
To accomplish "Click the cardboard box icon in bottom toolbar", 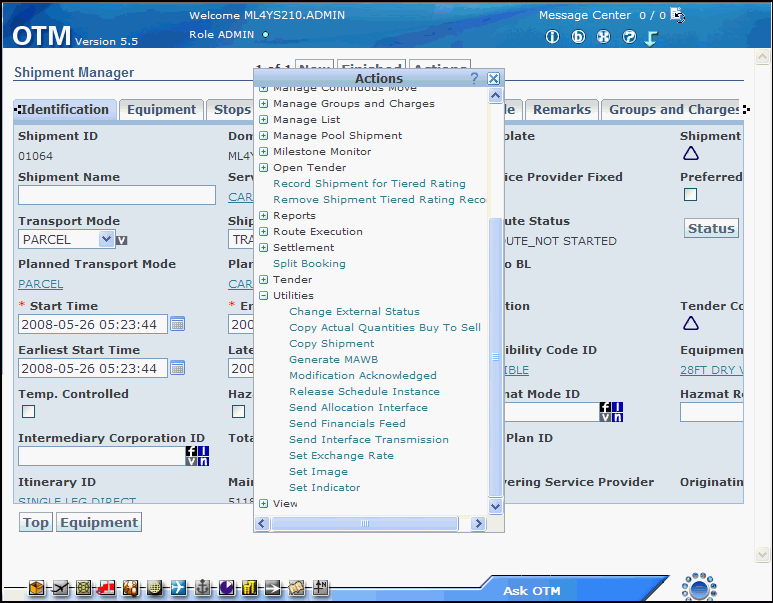I will coord(36,587).
